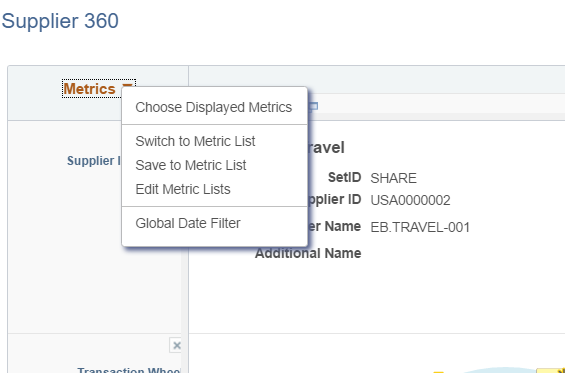Click the Metrics heading label
The width and height of the screenshot is (565, 373).
(x=89, y=89)
